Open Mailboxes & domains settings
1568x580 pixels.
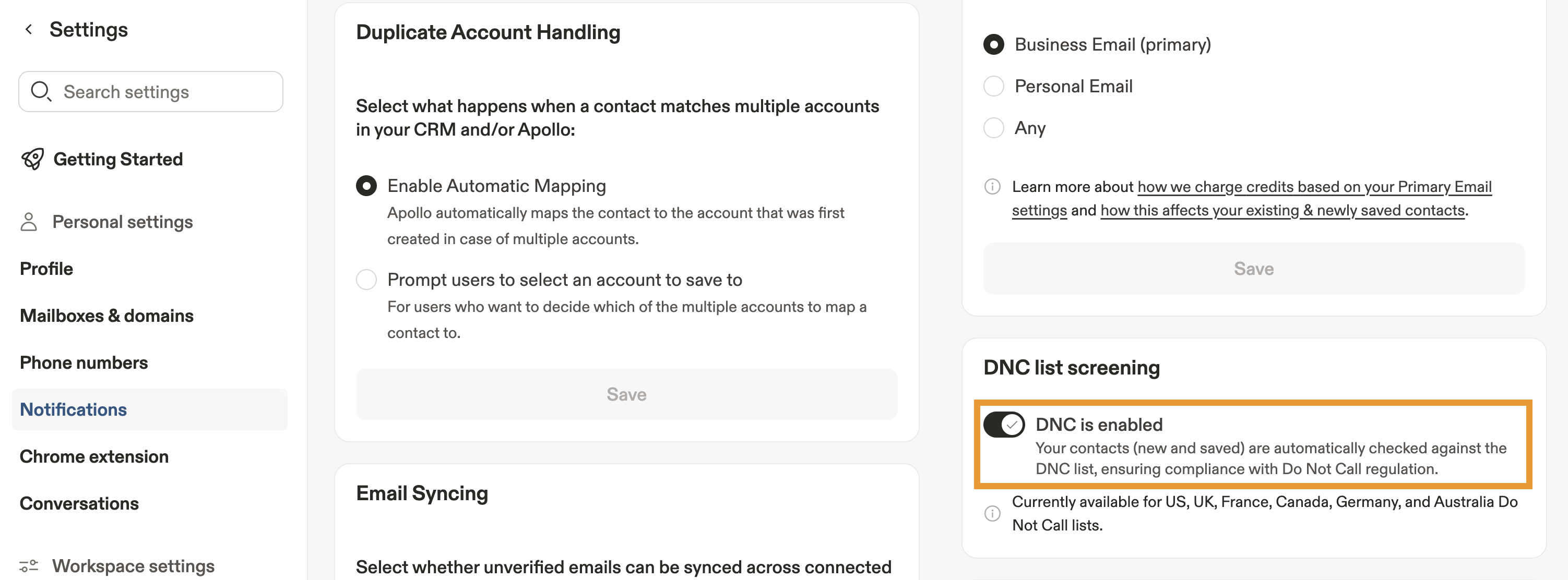click(106, 316)
